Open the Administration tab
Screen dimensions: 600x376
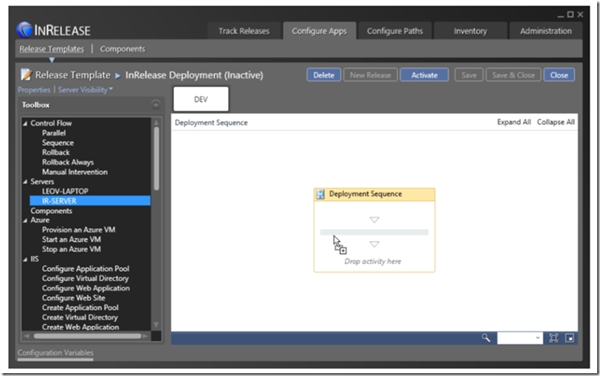(x=546, y=31)
